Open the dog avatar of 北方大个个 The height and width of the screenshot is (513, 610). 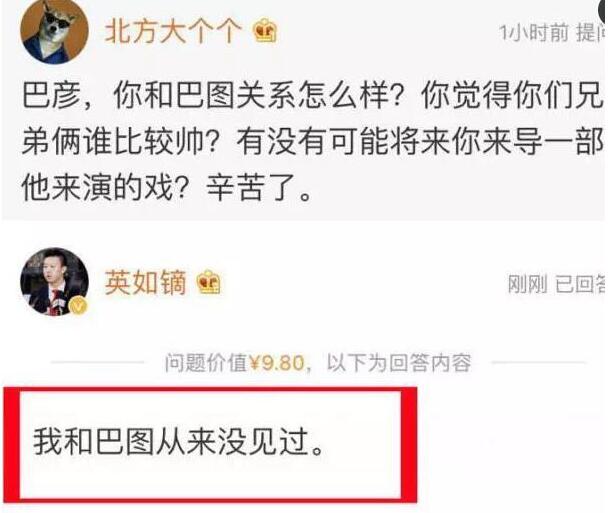[54, 31]
